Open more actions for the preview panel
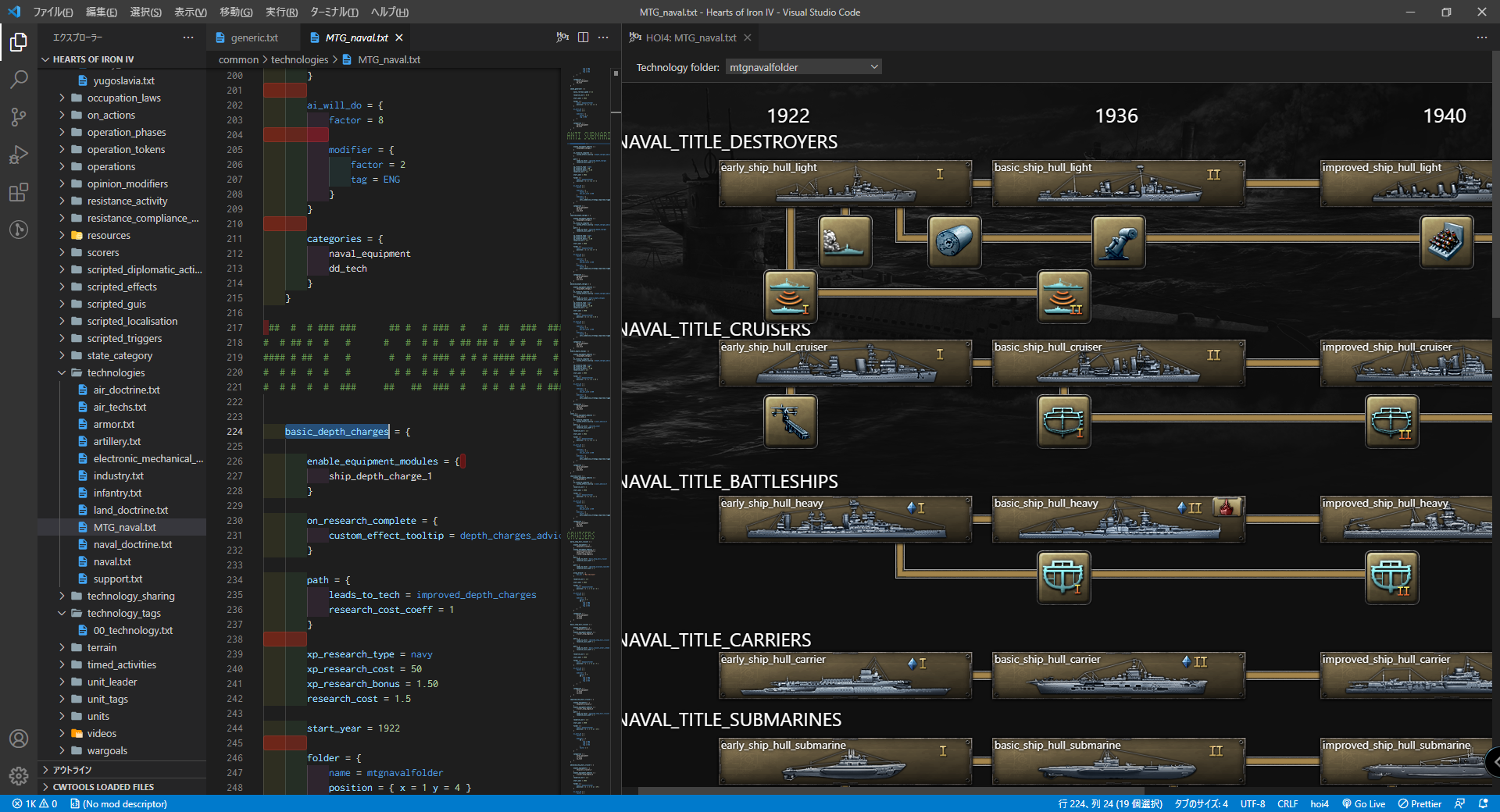1500x812 pixels. (x=1482, y=37)
